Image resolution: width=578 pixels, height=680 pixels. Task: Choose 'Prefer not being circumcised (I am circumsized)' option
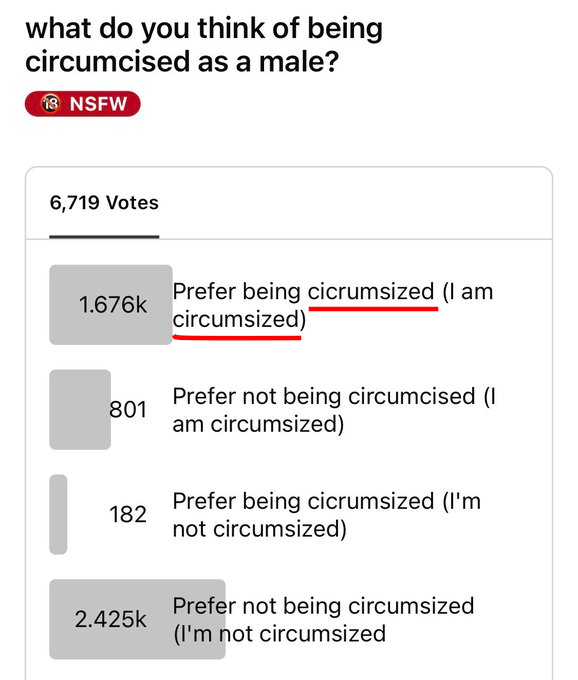coord(334,410)
